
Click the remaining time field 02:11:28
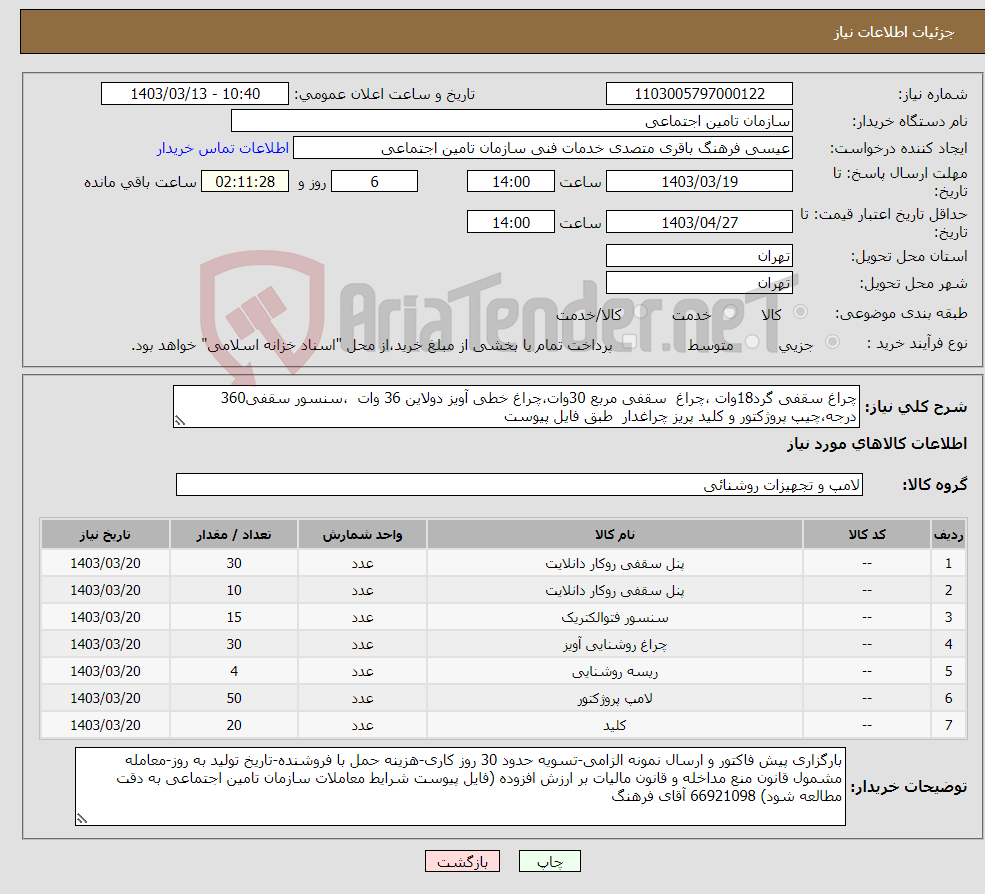point(245,182)
